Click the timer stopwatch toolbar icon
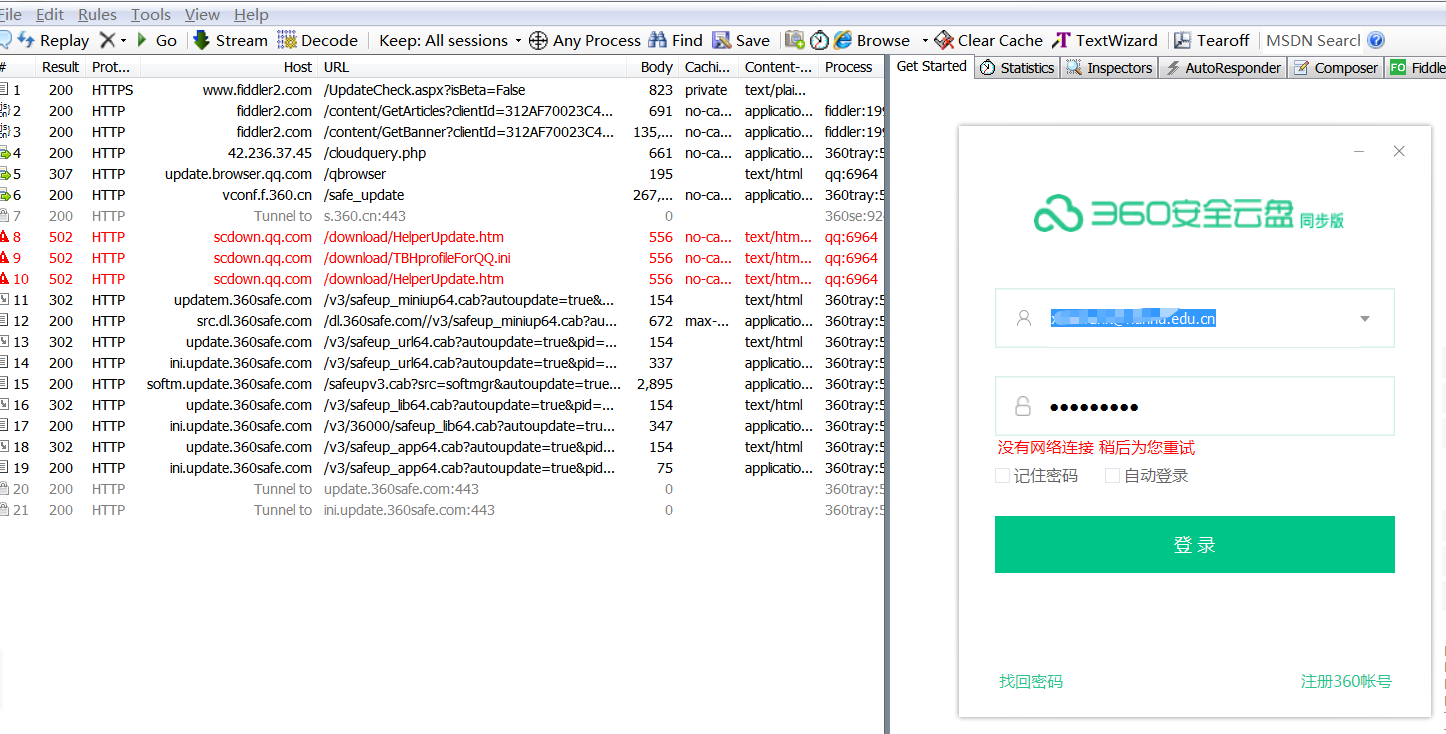Viewport: 1446px width, 734px height. click(819, 40)
